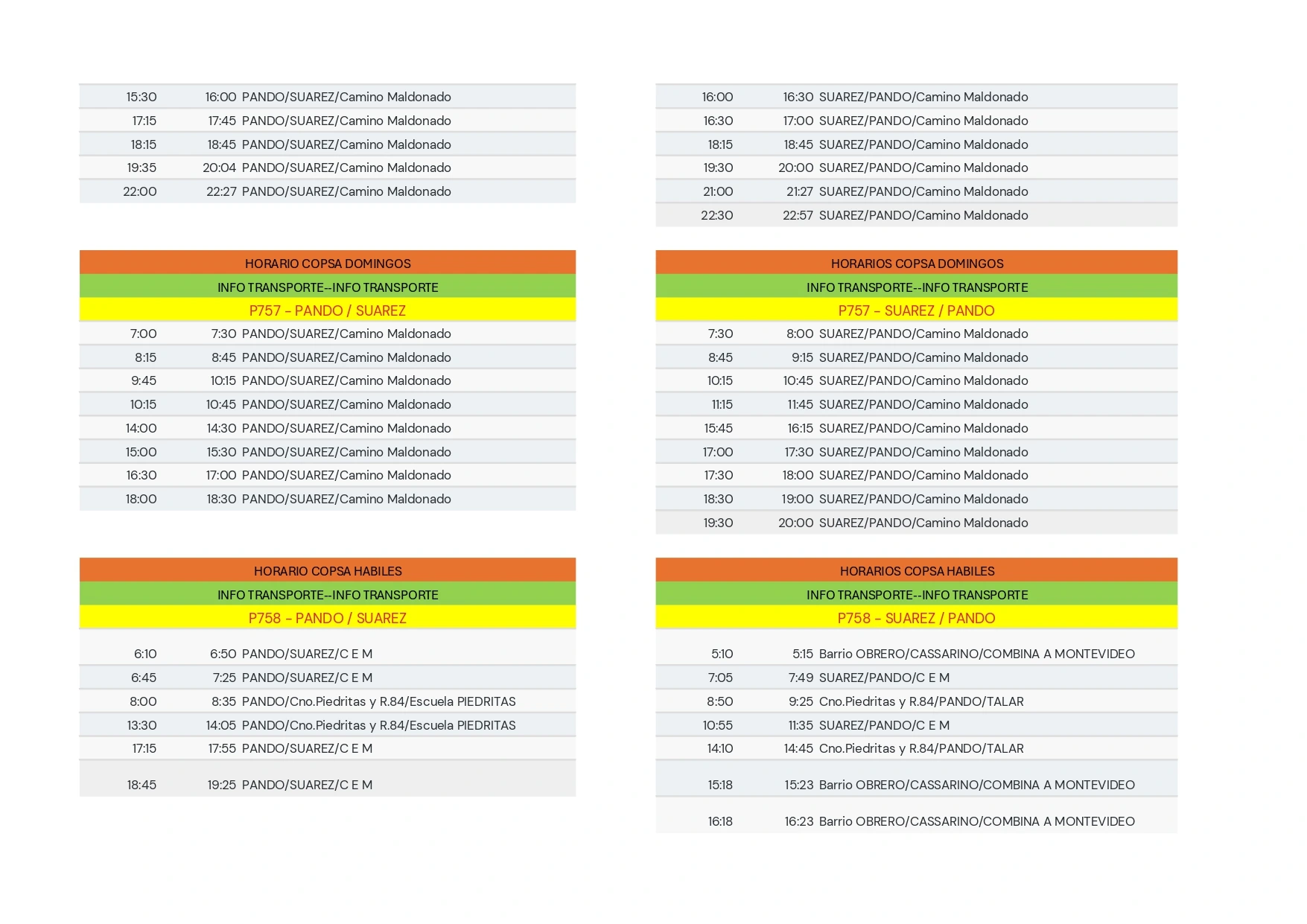The width and height of the screenshot is (1307, 924).
Task: Click INFO TRANSPORTE bar above P758 – PANDO / SUAREZ
Action: [328, 594]
